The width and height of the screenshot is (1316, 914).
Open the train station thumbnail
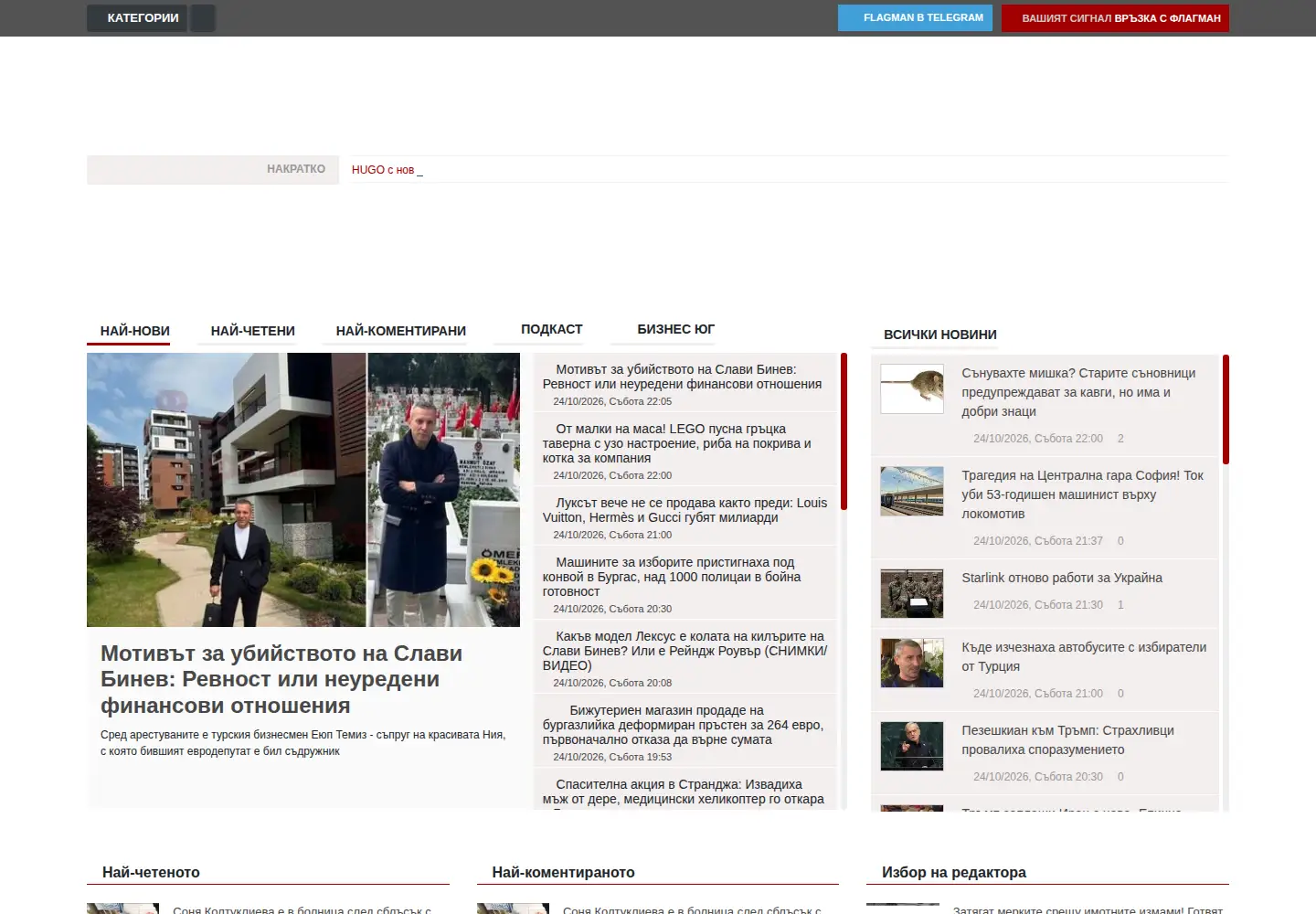[912, 491]
